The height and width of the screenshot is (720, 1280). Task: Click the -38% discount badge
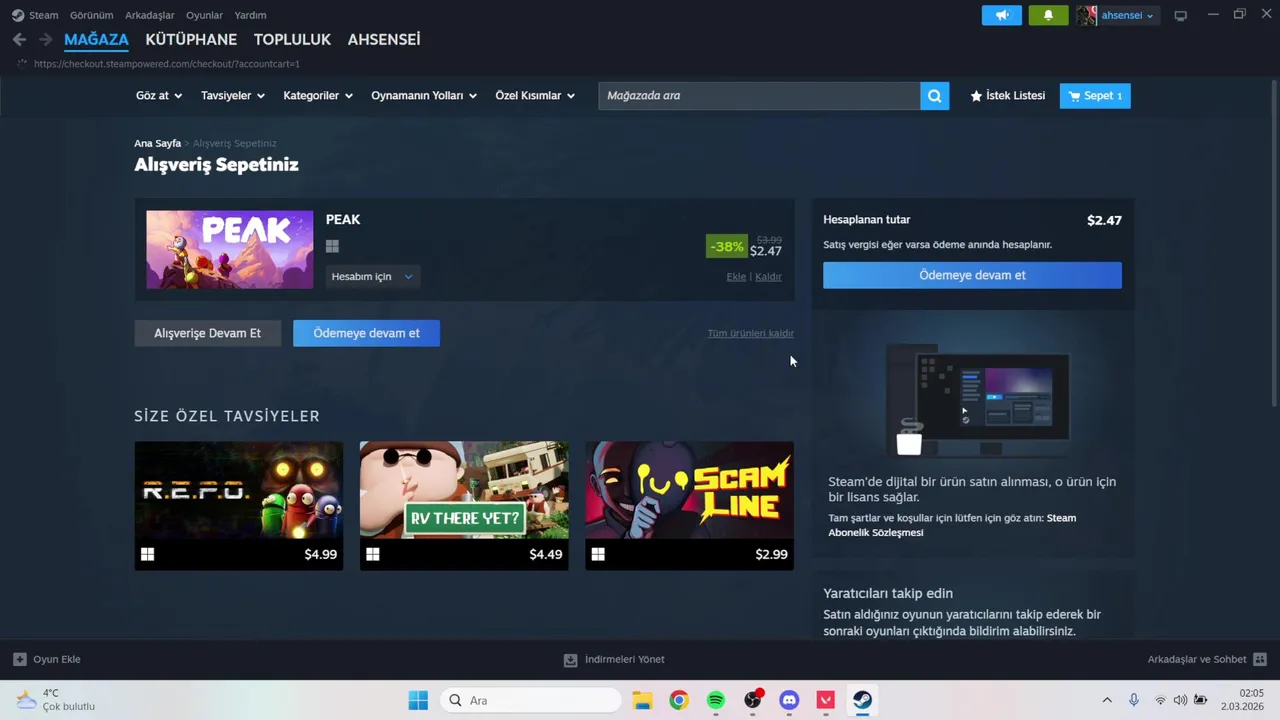(x=726, y=246)
